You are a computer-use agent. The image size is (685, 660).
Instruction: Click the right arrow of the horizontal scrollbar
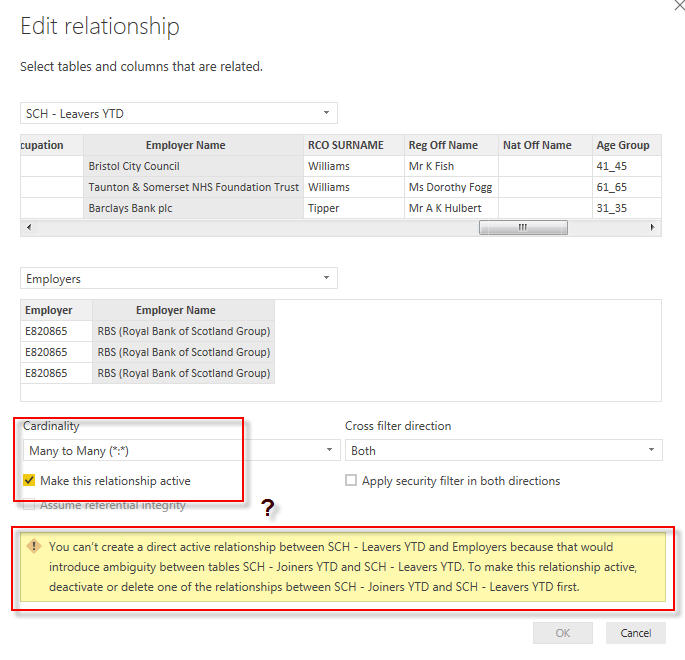pos(652,227)
